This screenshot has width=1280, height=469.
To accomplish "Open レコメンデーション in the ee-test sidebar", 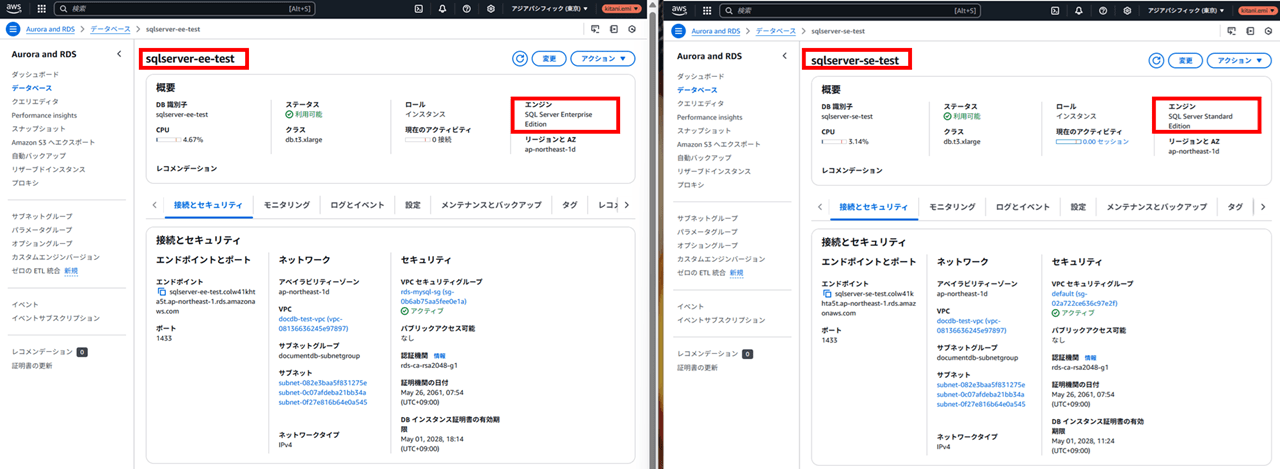I will [x=42, y=352].
